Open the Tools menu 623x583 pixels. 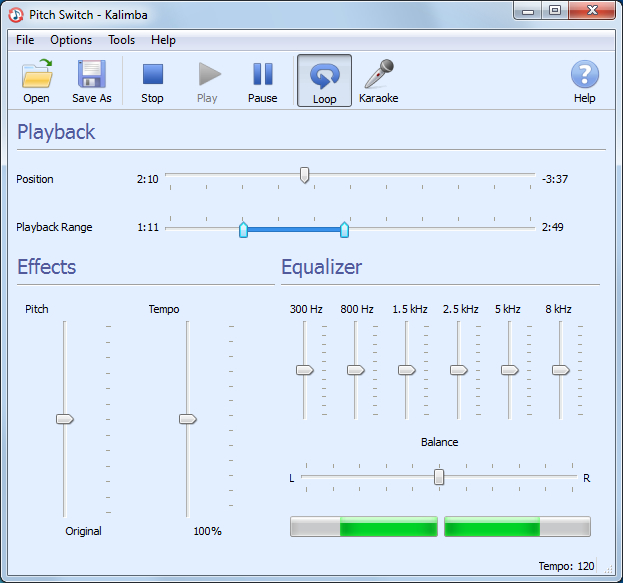tap(121, 40)
